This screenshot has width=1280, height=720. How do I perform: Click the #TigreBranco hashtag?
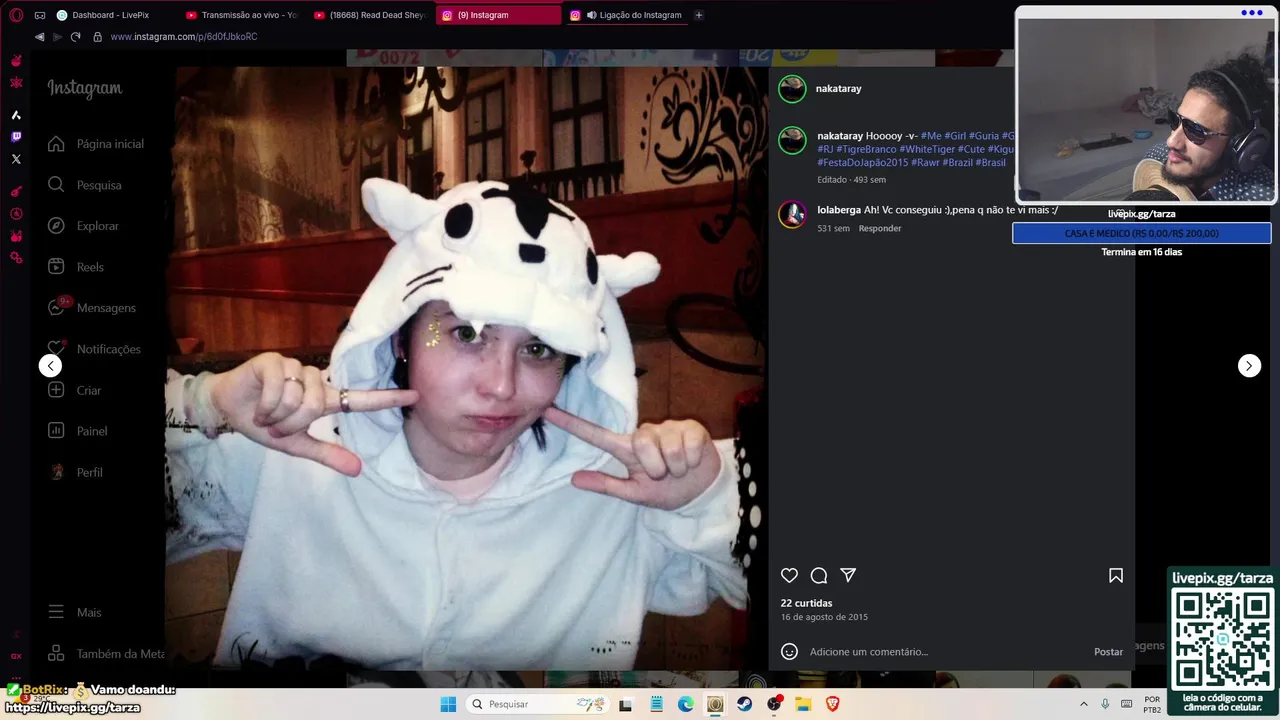(866, 149)
